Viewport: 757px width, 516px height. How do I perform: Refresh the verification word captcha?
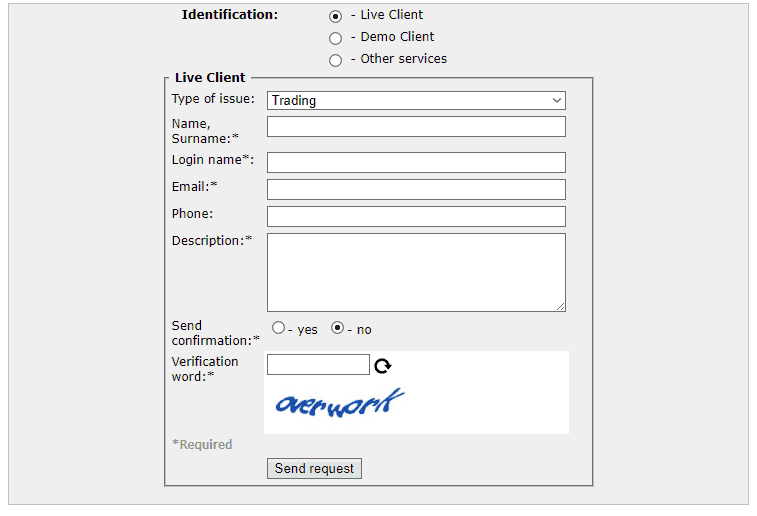tap(383, 366)
